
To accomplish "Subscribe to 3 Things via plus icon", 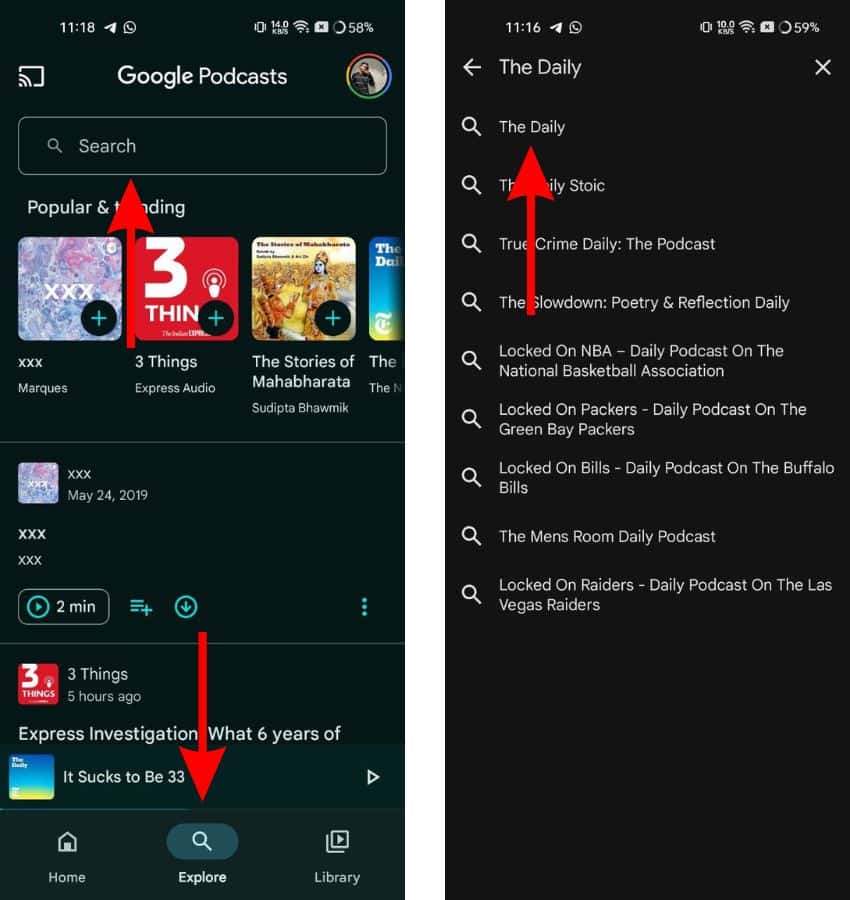I will click(216, 318).
